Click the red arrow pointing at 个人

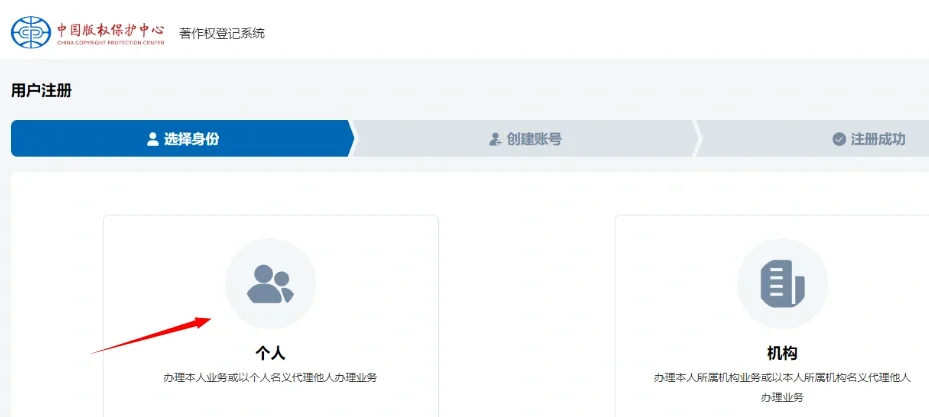(150, 336)
